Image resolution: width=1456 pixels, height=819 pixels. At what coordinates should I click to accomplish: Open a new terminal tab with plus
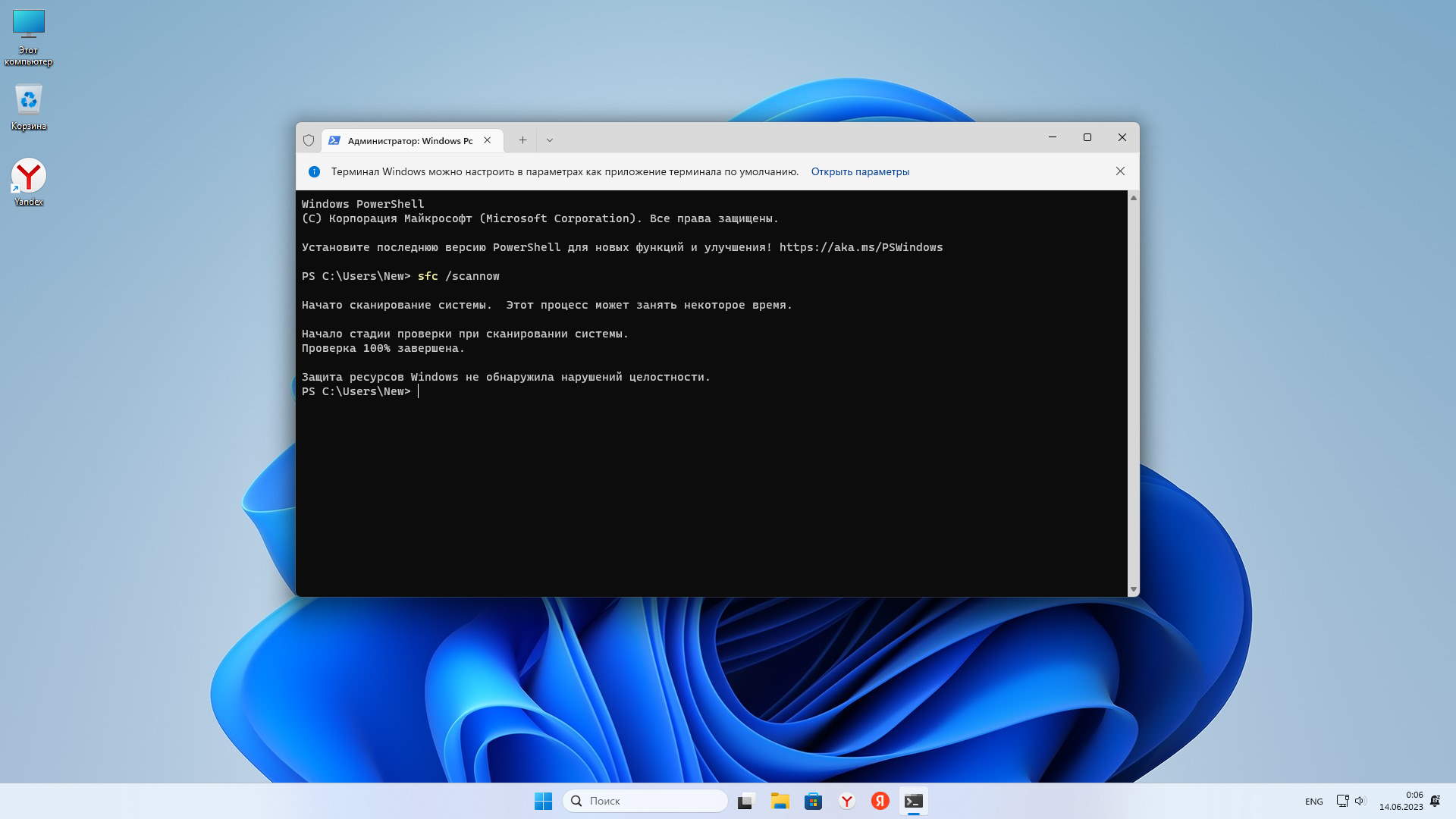coord(522,140)
